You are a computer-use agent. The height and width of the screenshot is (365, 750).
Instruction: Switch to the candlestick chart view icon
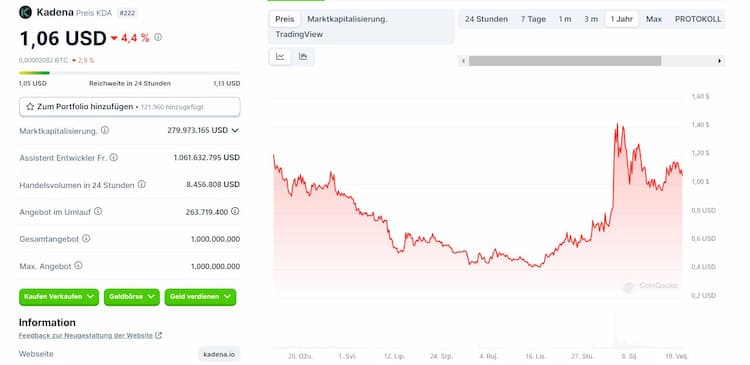303,56
